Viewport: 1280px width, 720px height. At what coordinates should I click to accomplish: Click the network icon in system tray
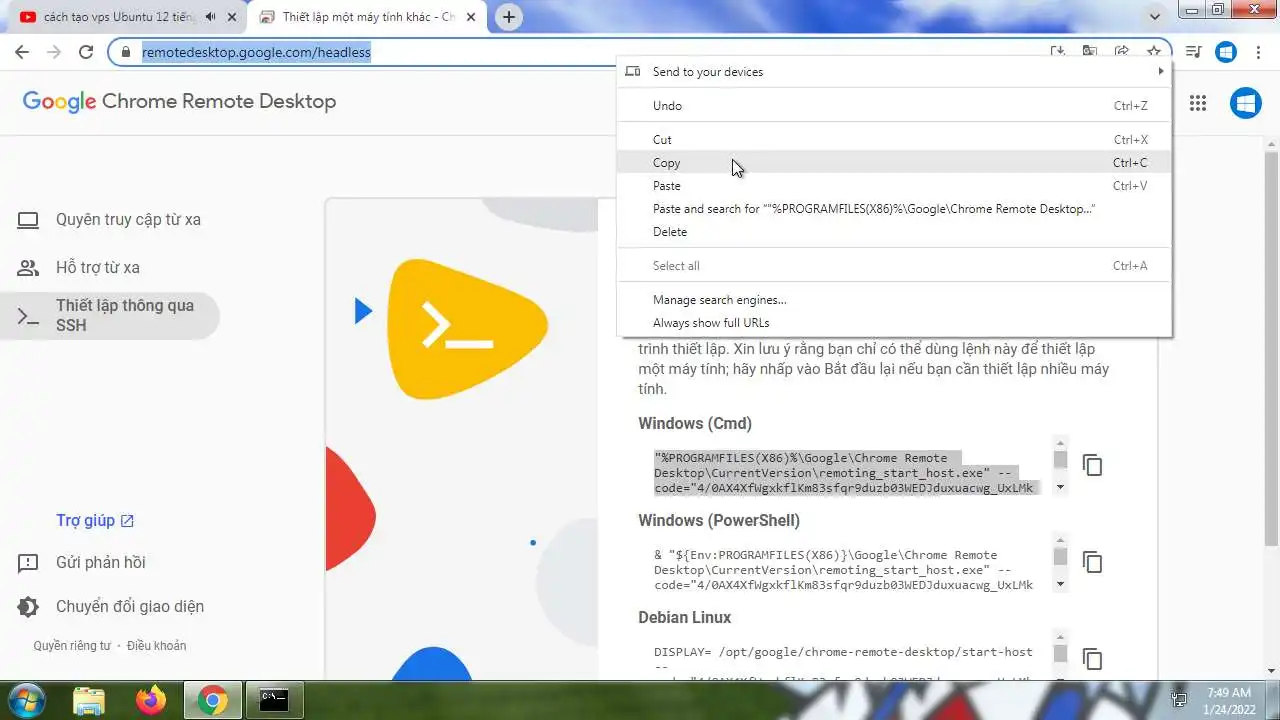click(1179, 700)
